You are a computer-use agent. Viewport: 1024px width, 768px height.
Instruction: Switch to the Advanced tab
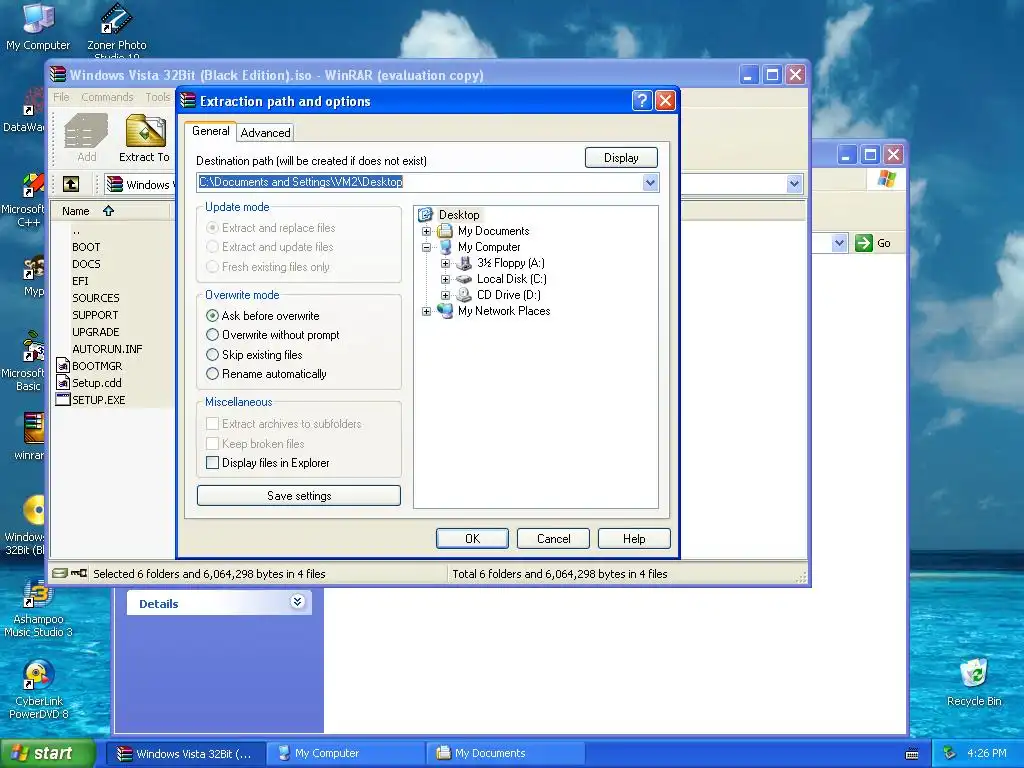coord(265,133)
